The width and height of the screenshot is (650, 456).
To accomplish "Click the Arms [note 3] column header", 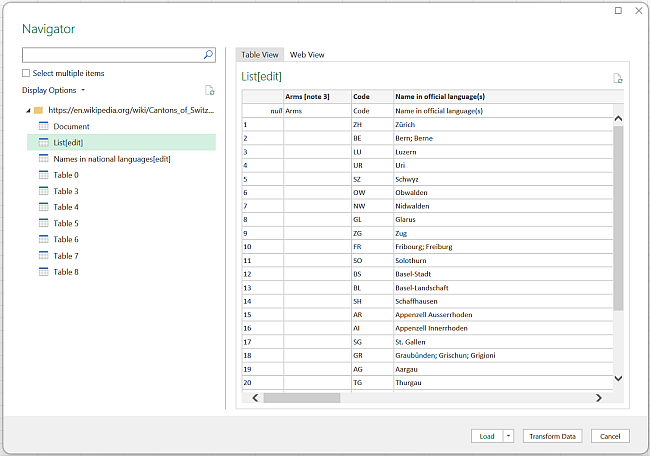I will pos(318,96).
